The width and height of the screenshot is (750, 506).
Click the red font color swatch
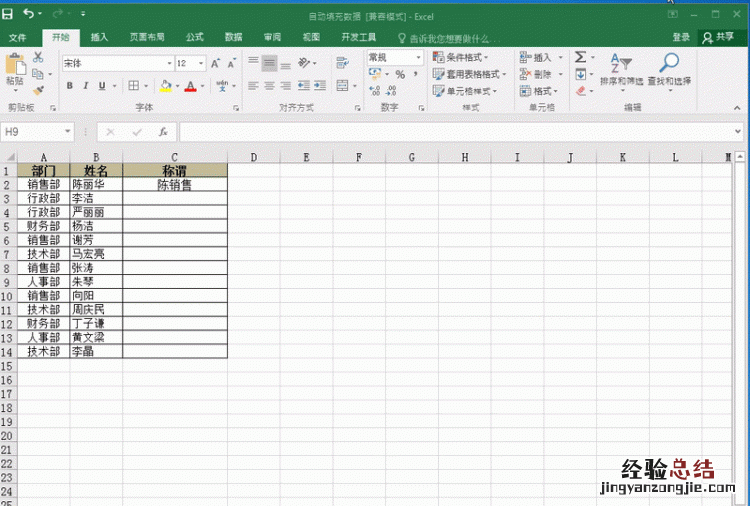pos(190,88)
